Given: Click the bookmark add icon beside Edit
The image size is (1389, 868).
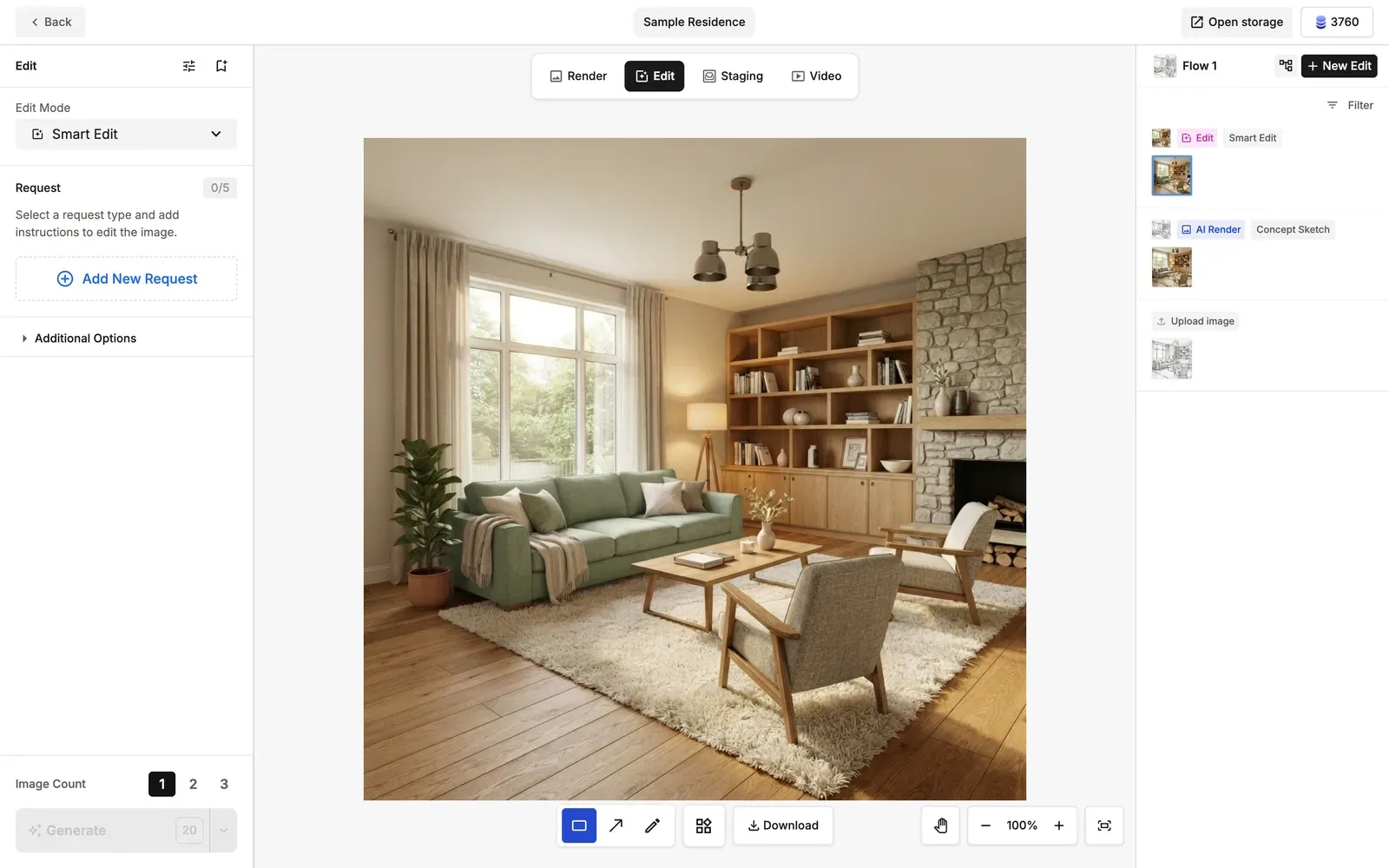Looking at the screenshot, I should 221,66.
